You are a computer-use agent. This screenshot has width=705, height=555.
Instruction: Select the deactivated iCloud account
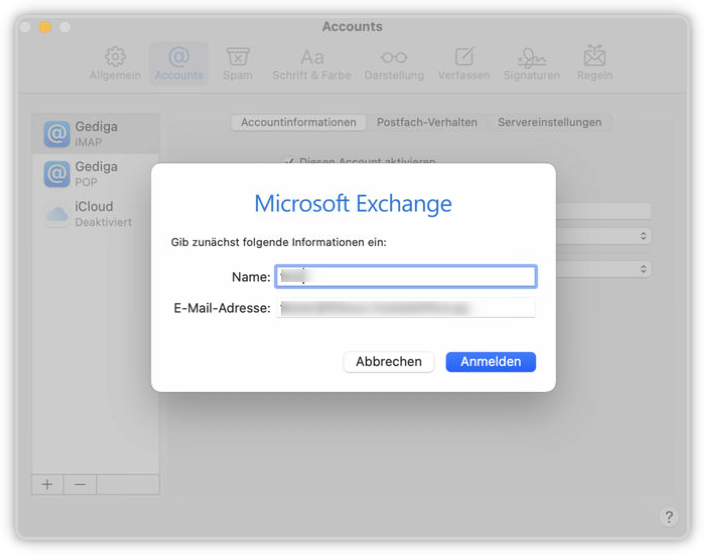tap(95, 214)
